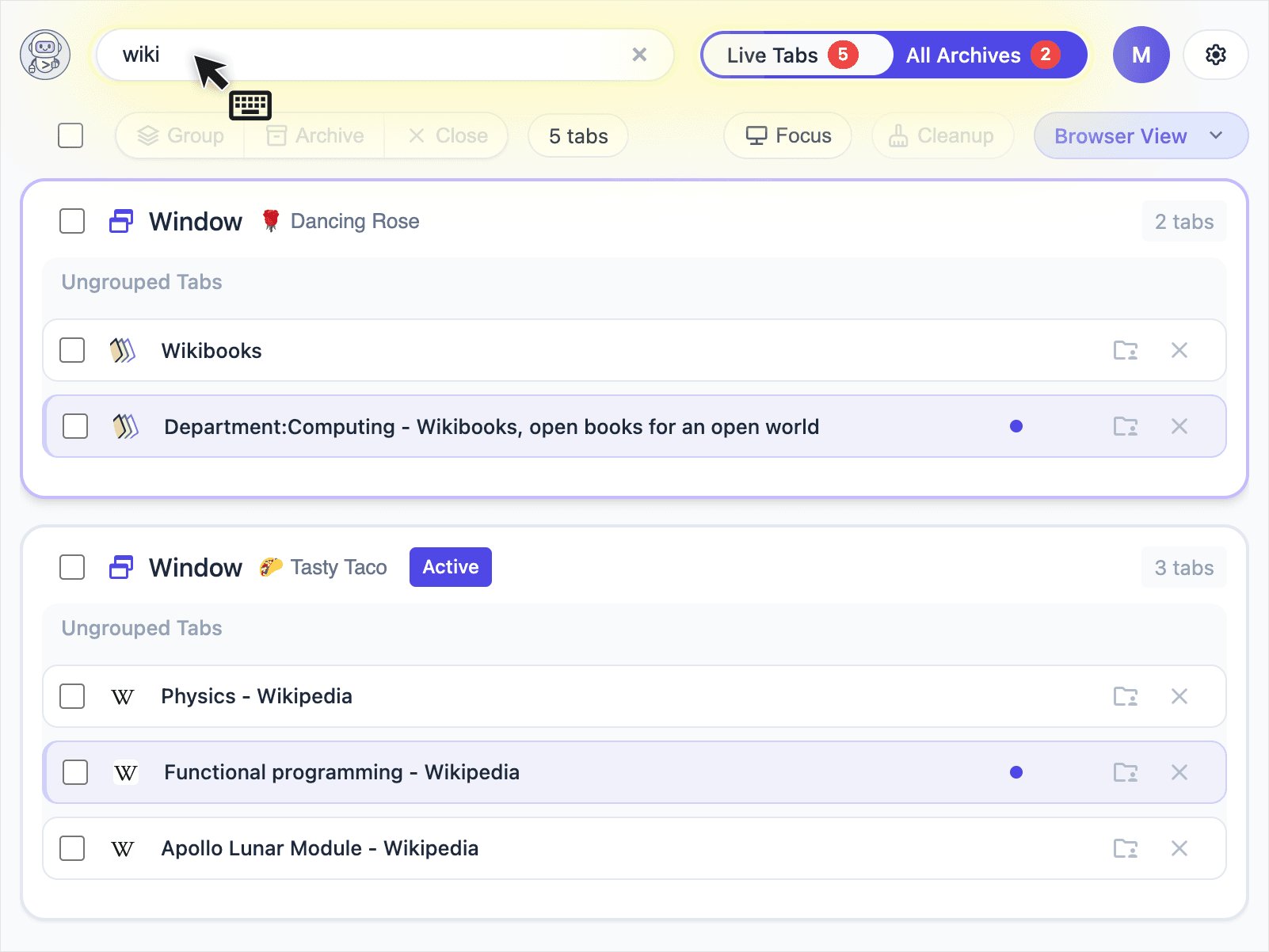The image size is (1269, 952).
Task: Click the rose emoji icon
Action: point(271,221)
